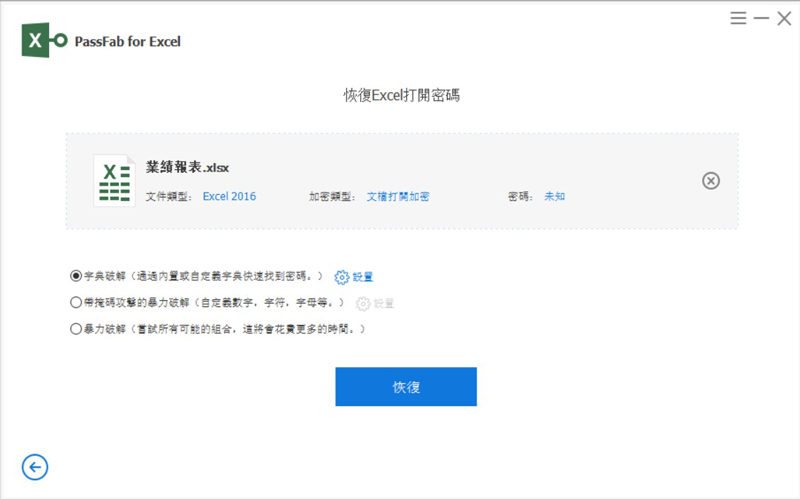Select the 字典破解 dictionary attack radio button
This screenshot has height=499, width=800.
tap(76, 276)
